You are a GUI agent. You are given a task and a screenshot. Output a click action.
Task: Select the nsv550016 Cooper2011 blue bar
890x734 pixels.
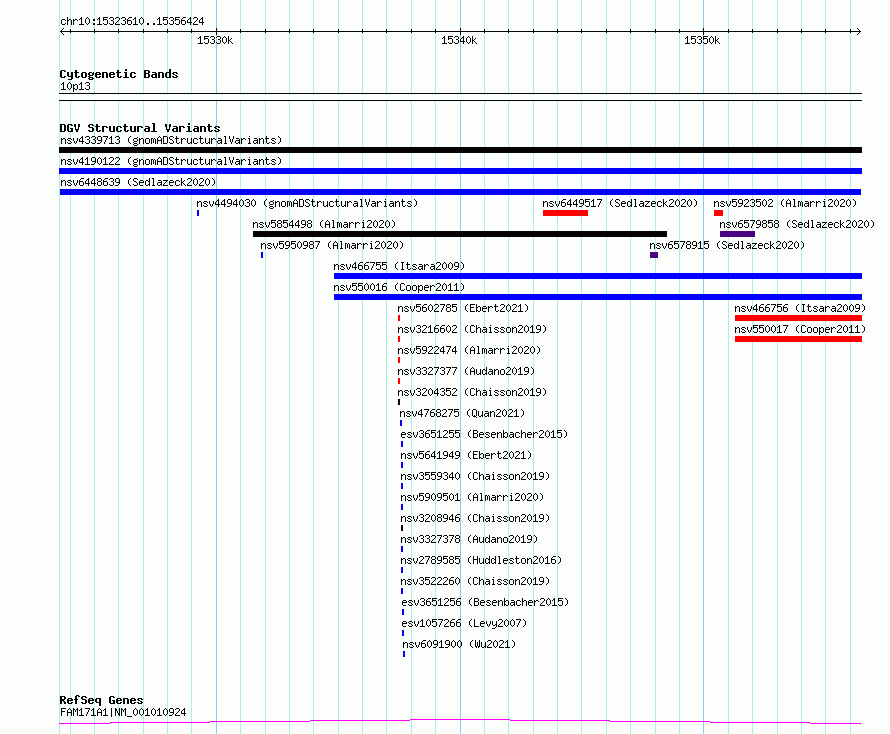(598, 297)
